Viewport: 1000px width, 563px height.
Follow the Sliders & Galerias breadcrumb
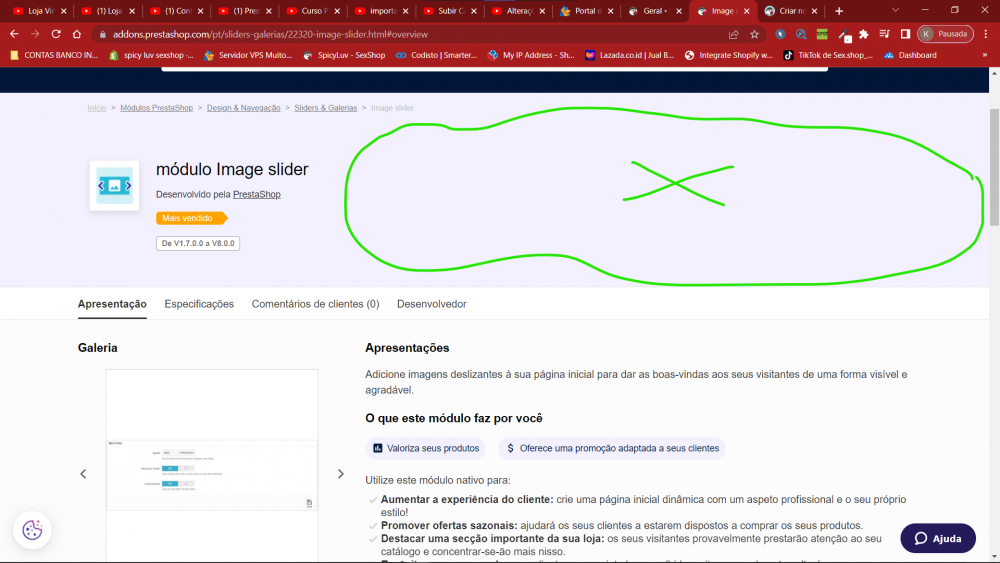pyautogui.click(x=325, y=108)
